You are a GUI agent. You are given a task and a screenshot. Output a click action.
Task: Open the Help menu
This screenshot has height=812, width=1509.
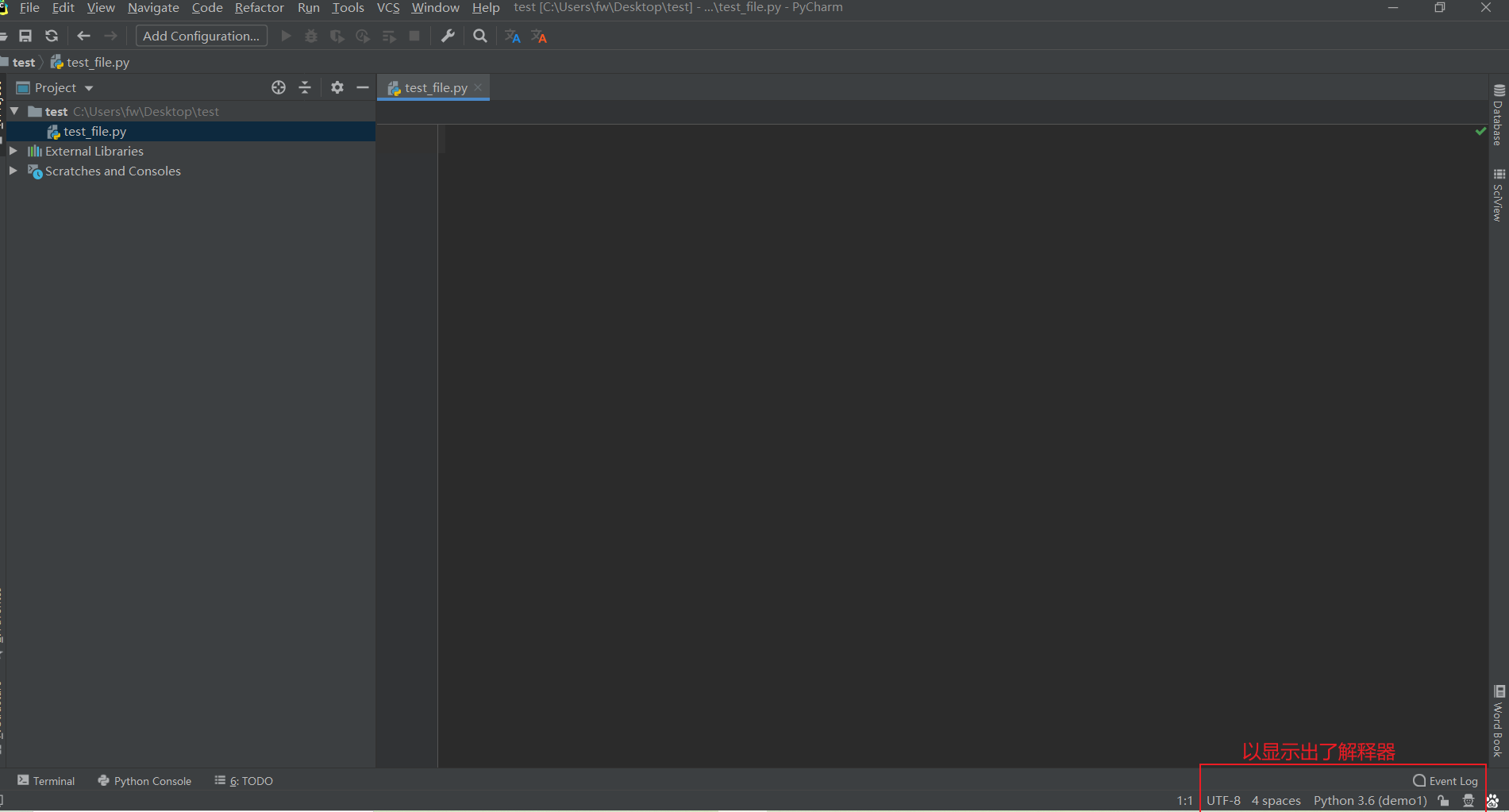(x=486, y=8)
